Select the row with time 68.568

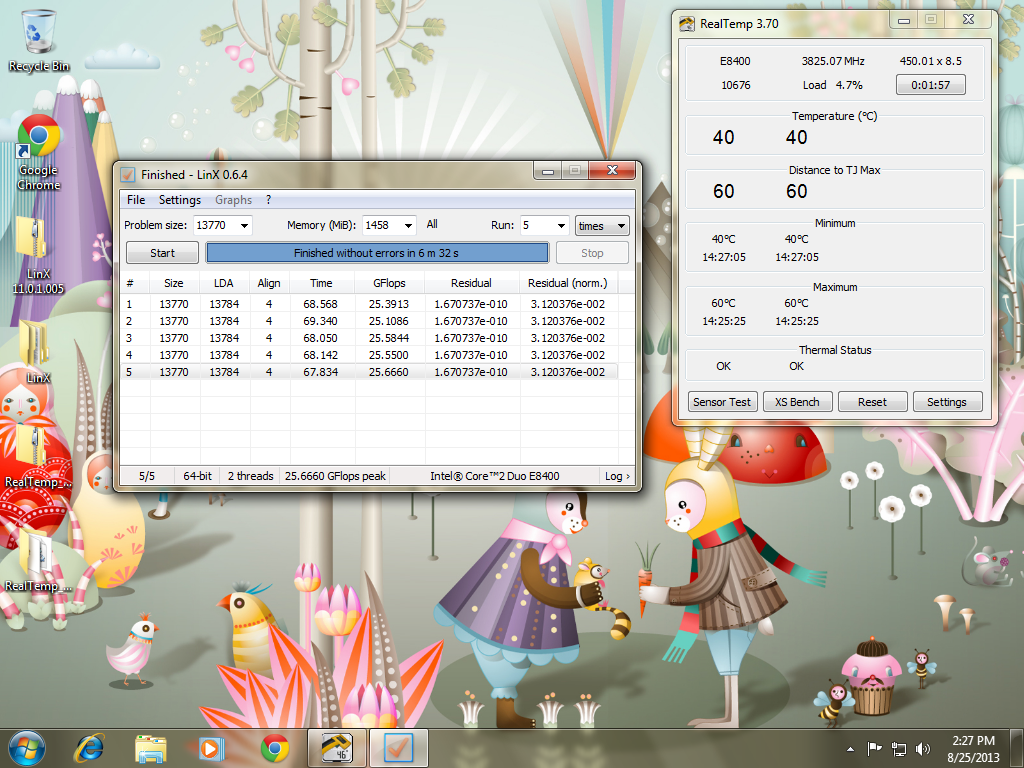click(x=369, y=304)
